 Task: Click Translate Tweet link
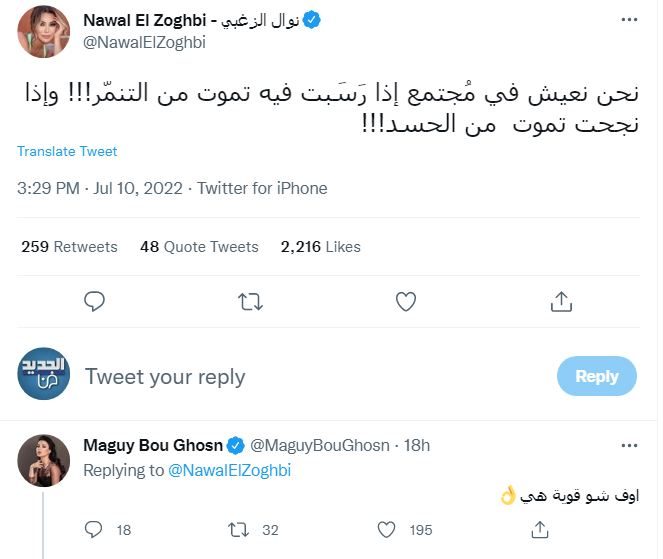tap(67, 151)
